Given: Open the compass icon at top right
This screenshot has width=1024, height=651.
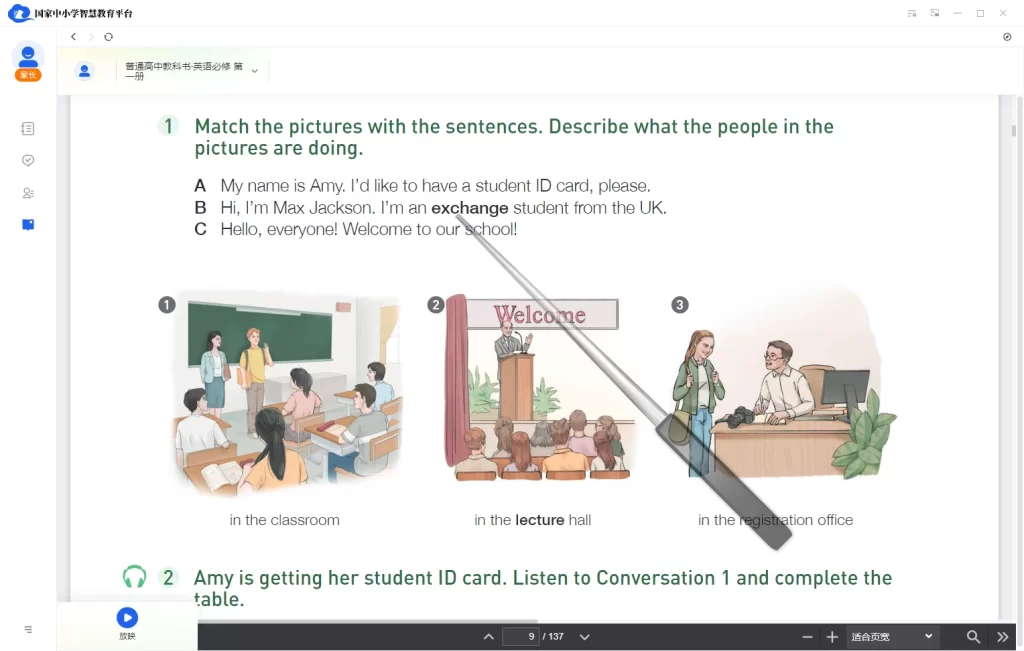Looking at the screenshot, I should pos(1007,37).
